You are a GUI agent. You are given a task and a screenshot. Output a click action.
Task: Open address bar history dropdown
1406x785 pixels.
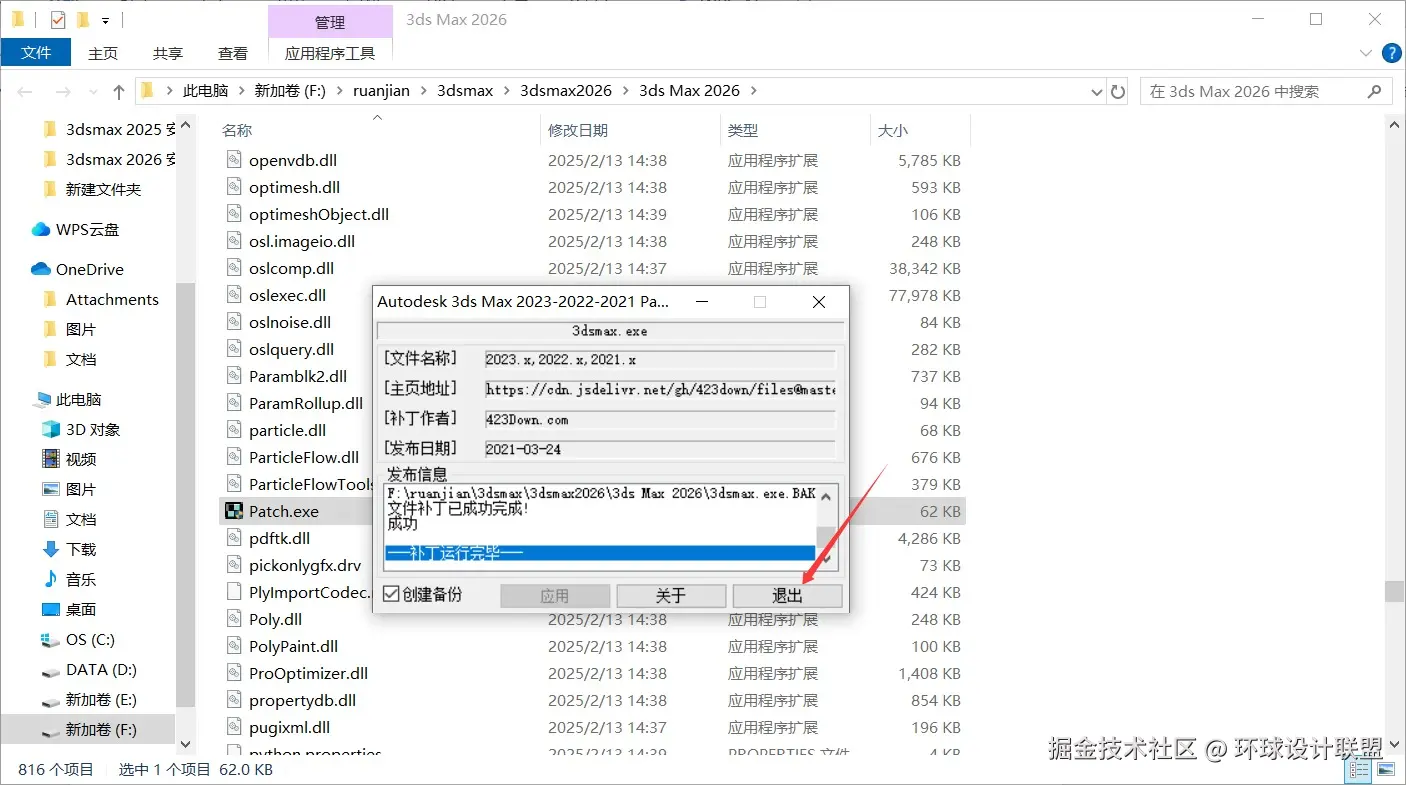1096,91
